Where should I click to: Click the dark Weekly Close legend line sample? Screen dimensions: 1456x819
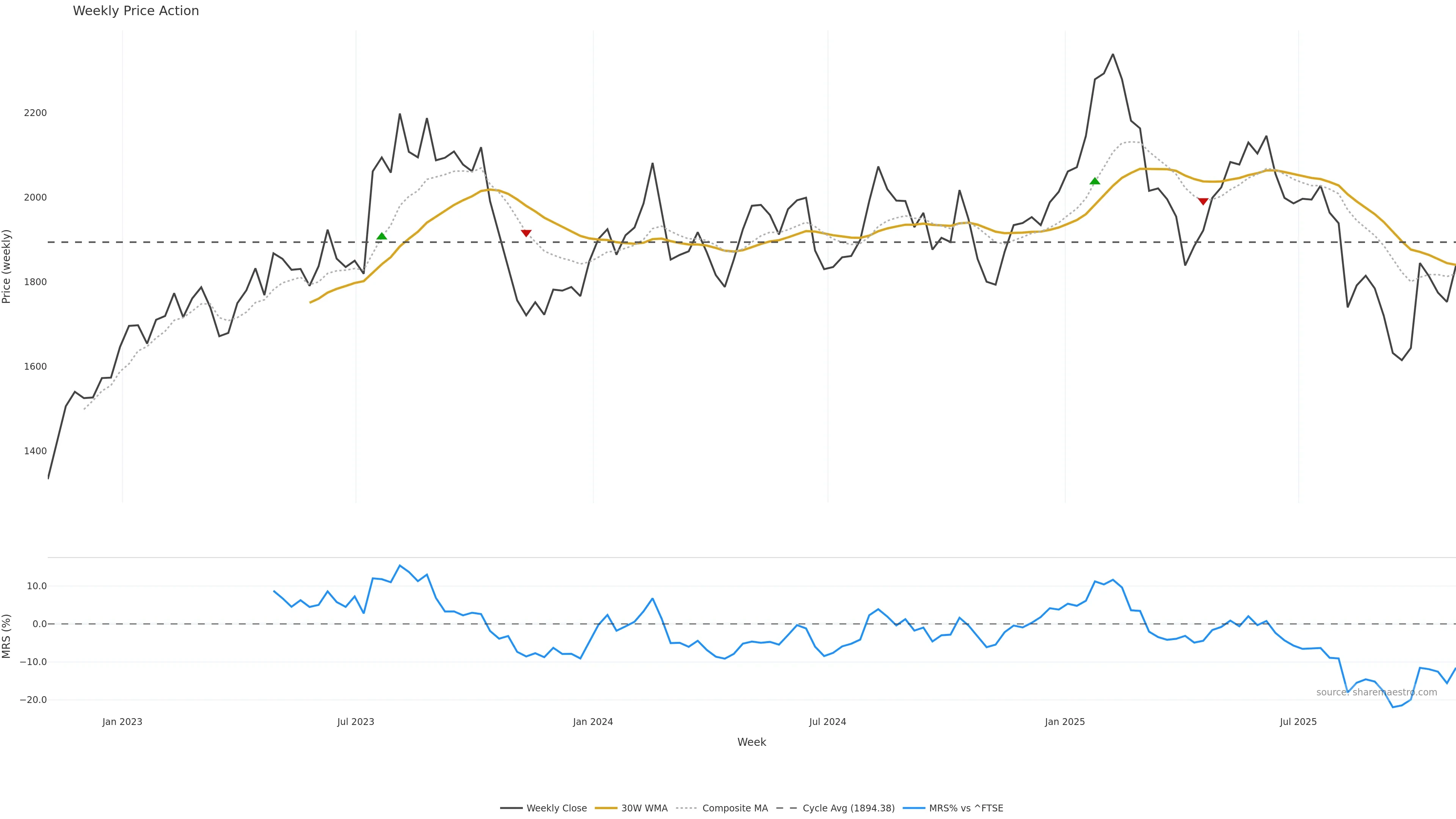point(511,808)
